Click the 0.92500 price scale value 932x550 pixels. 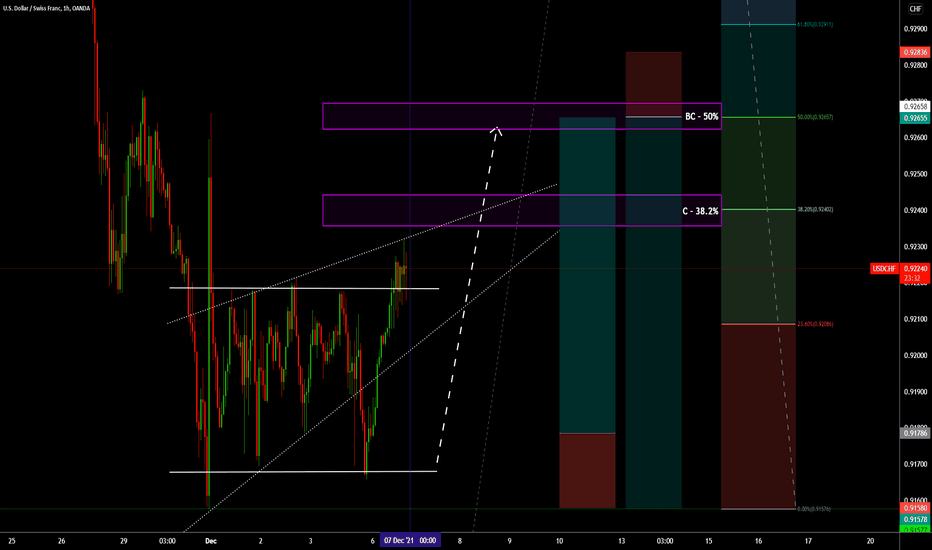(x=915, y=174)
